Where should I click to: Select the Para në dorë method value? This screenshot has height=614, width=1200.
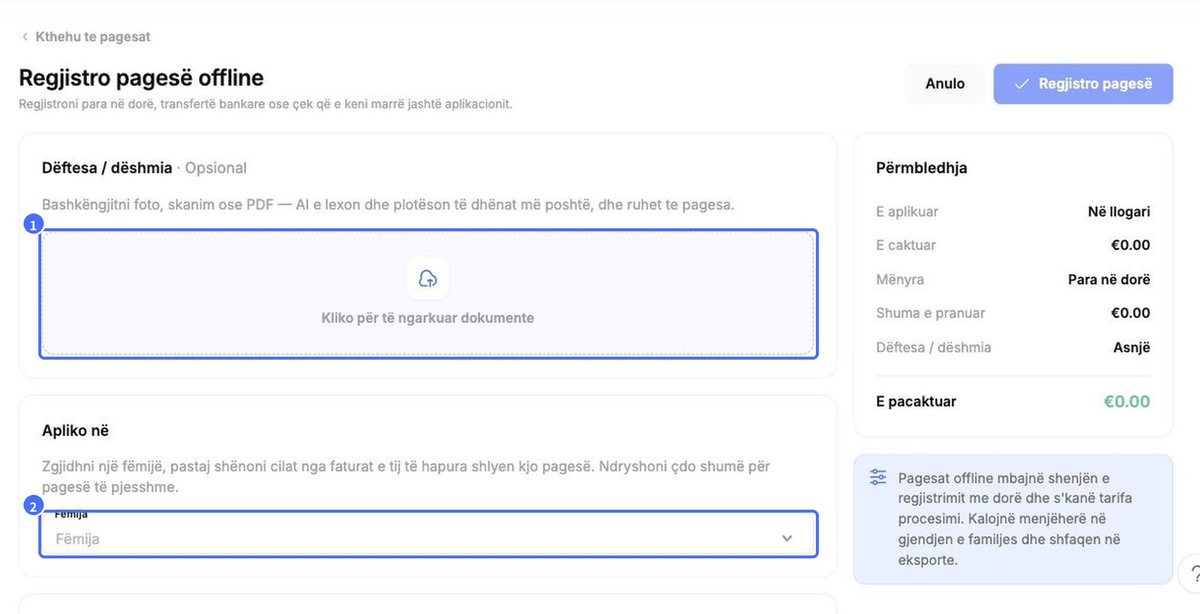click(1109, 279)
